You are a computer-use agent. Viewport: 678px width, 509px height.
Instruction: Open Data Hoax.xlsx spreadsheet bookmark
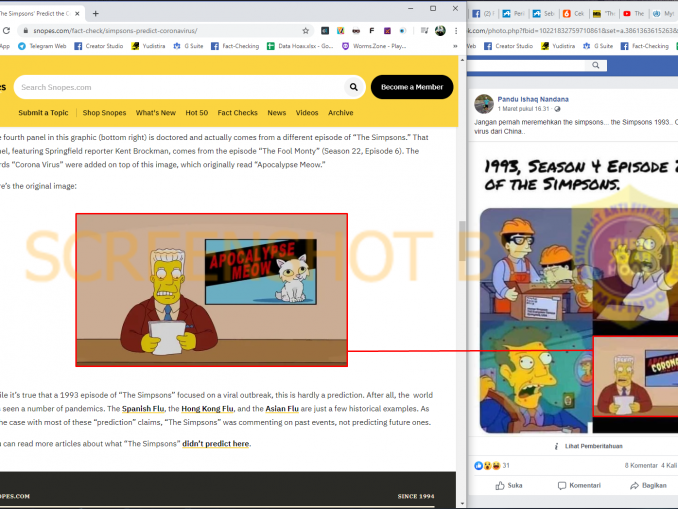click(300, 46)
